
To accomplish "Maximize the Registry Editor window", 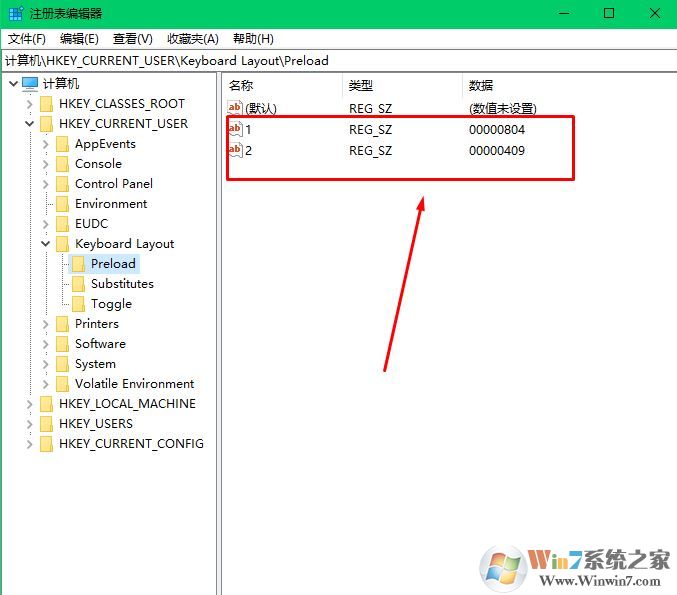I will pos(609,13).
